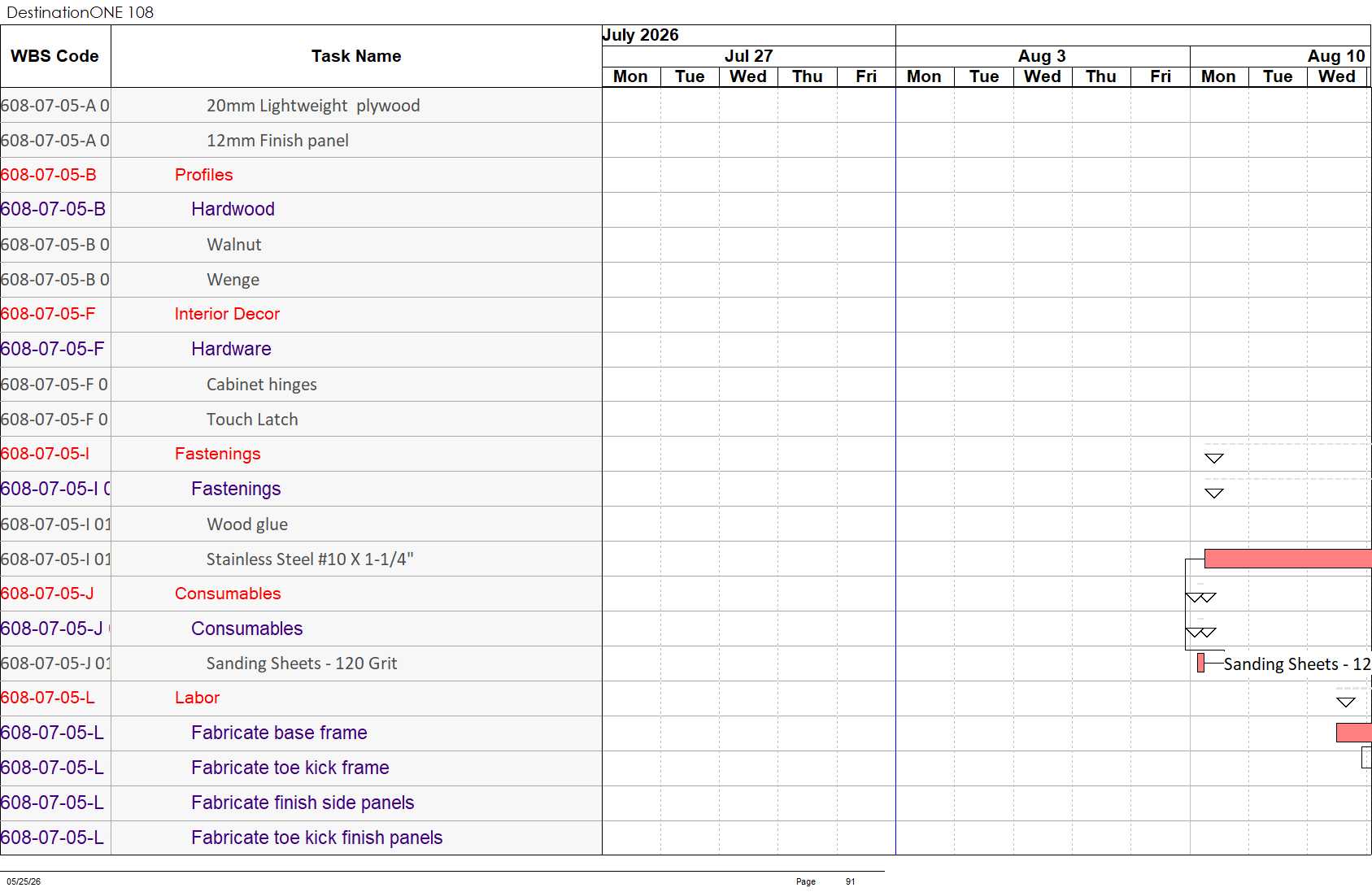Select Fabricate toe kick finish panels task
The image size is (1372, 892).
click(316, 838)
